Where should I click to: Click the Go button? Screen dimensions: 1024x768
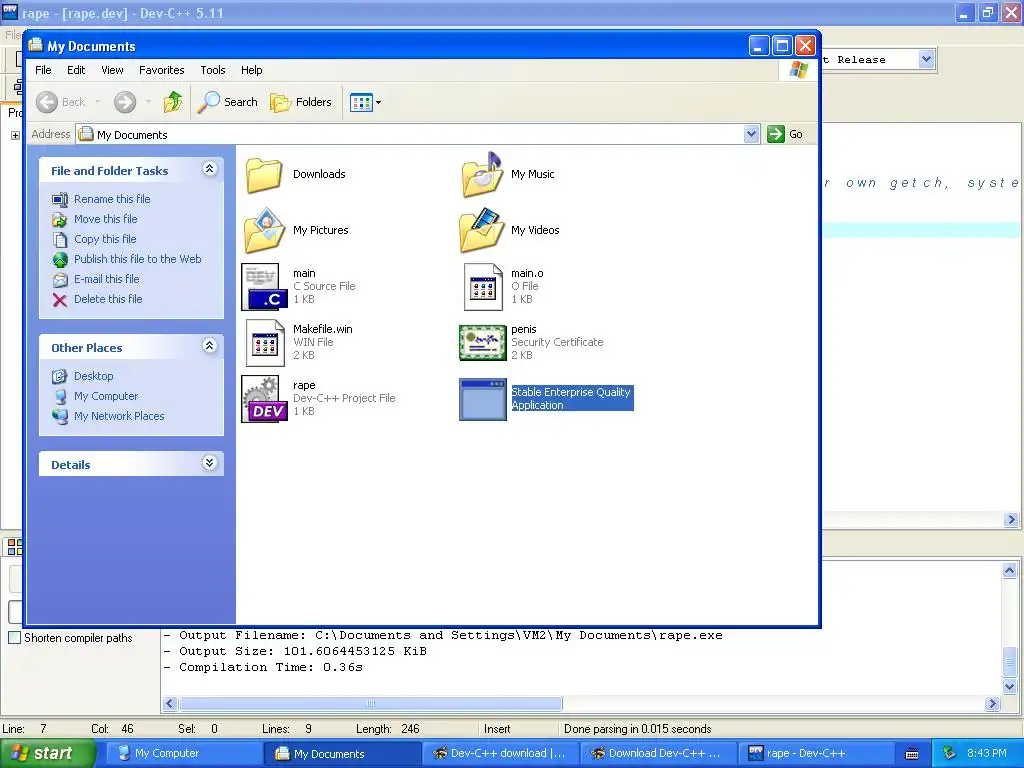(785, 134)
